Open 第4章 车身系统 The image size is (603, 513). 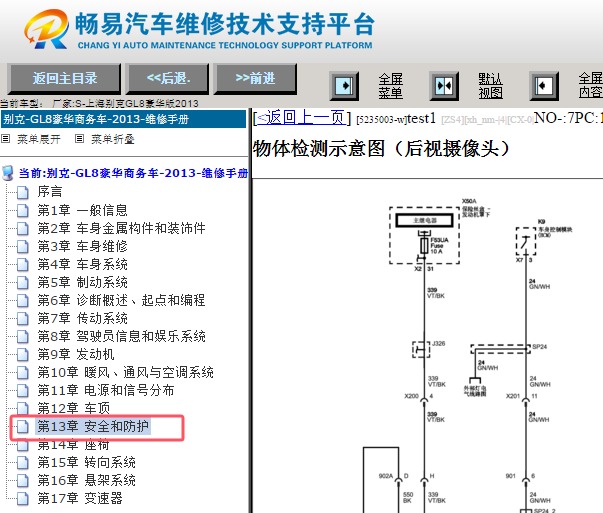[x=82, y=264]
